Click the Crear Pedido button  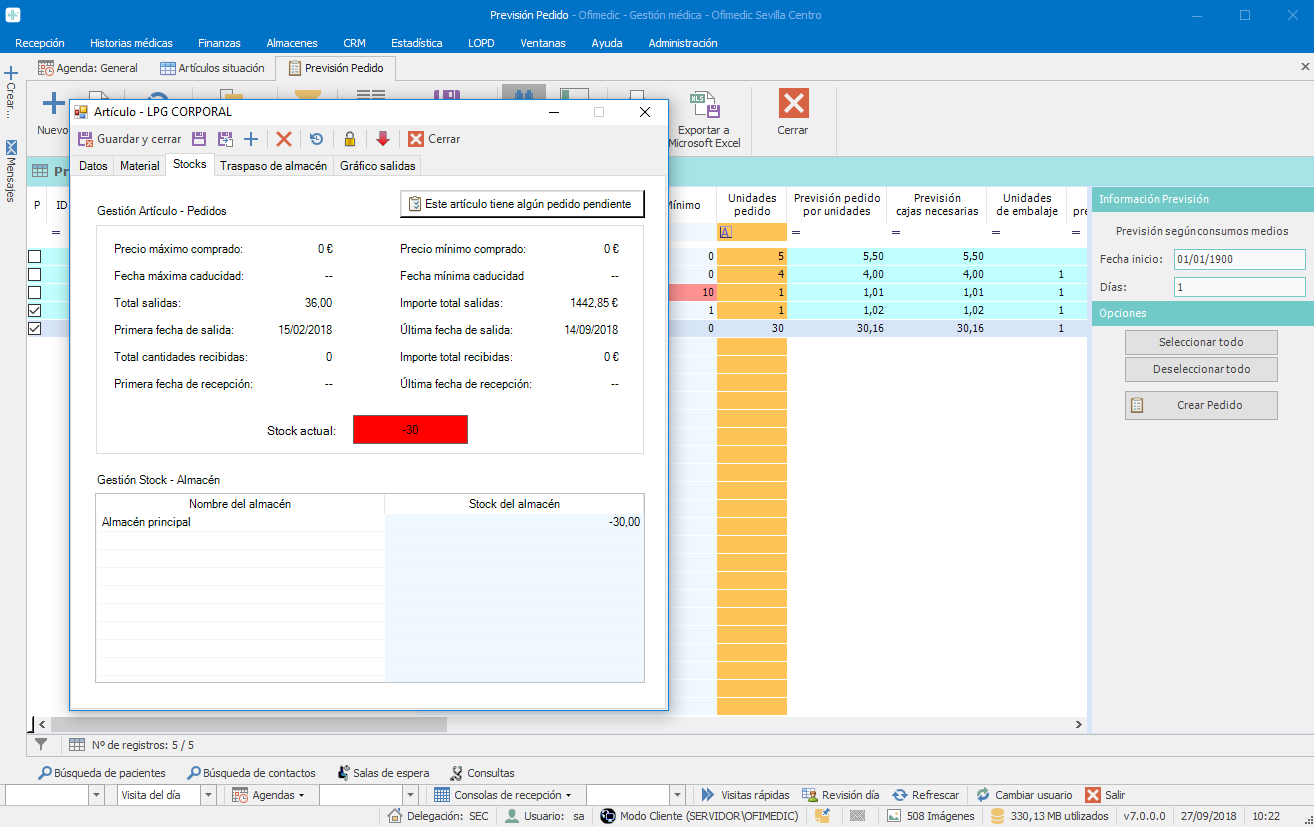click(x=1201, y=405)
